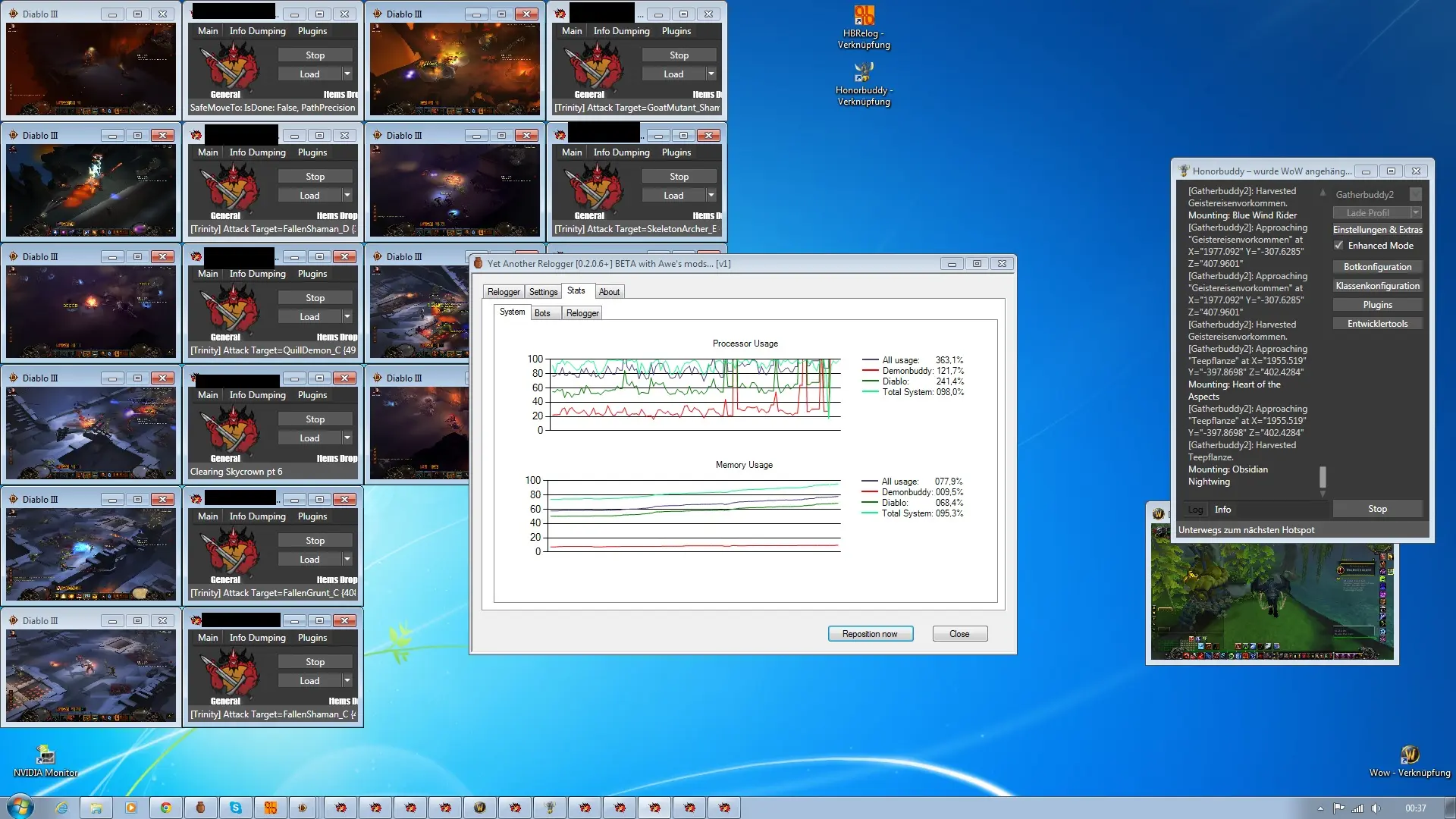Expand Load dropdown in FallenGrunt_C Demonbuddy window
The image size is (1456, 819).
[347, 559]
